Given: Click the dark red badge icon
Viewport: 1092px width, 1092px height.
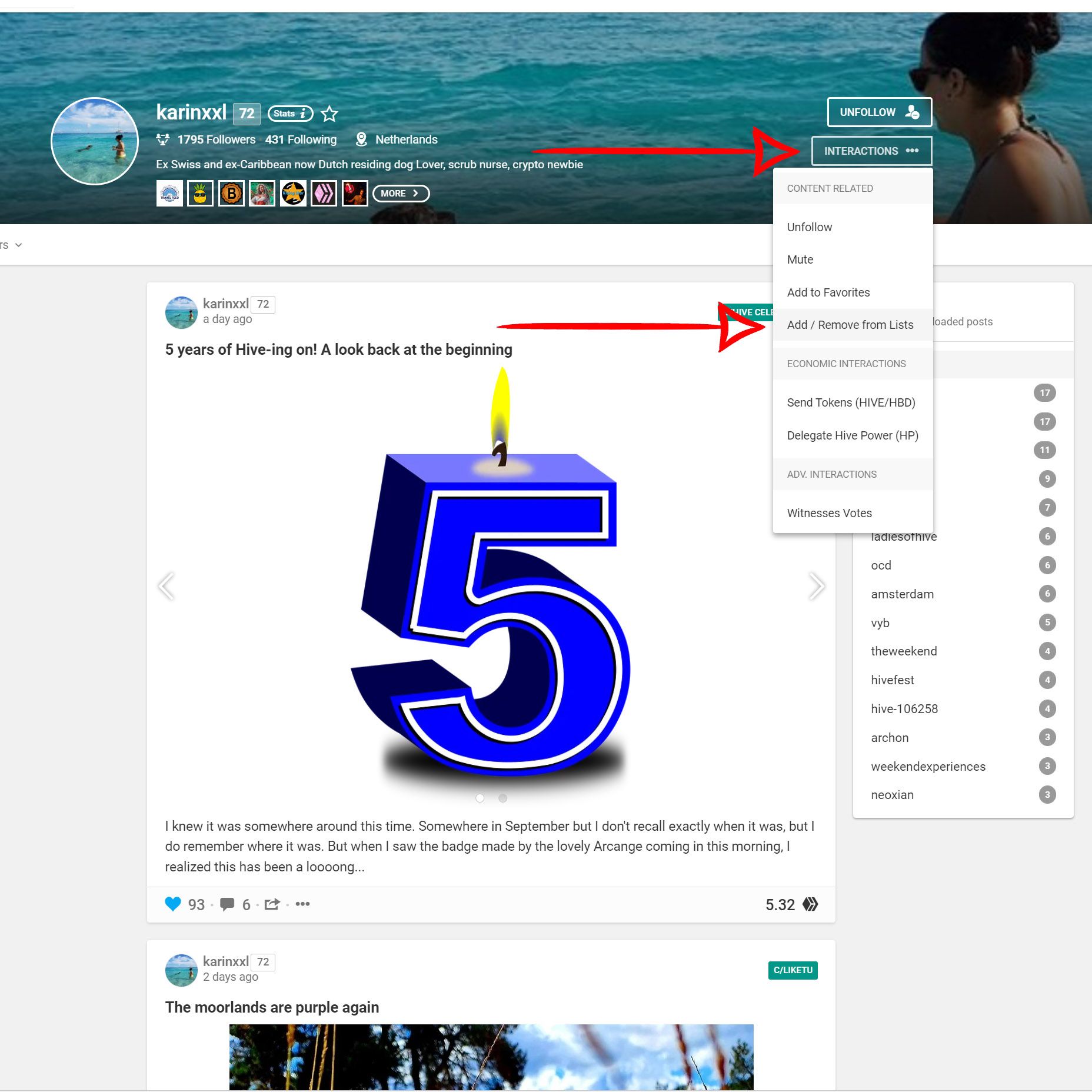Looking at the screenshot, I should pyautogui.click(x=355, y=194).
